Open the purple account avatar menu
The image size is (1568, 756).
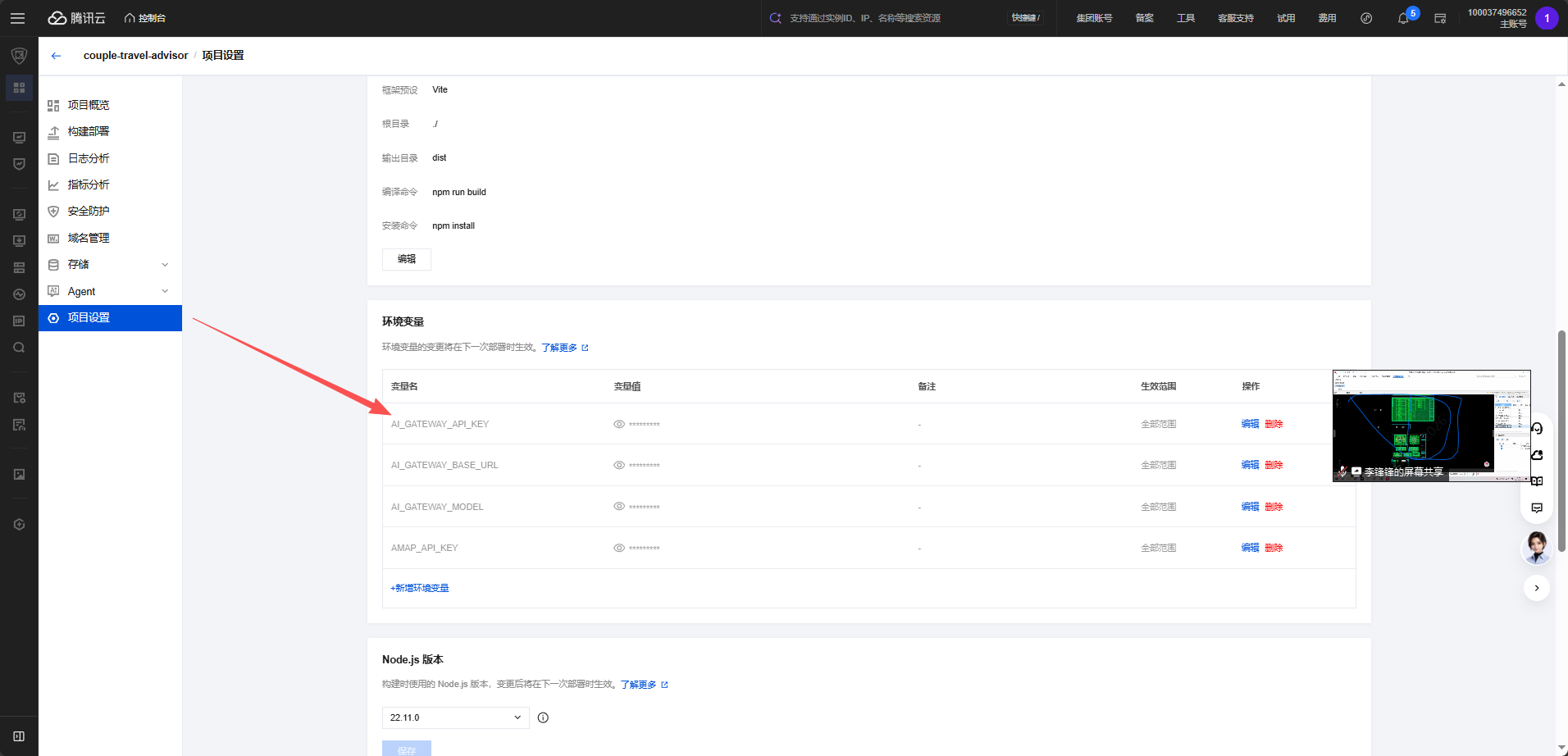tap(1547, 18)
